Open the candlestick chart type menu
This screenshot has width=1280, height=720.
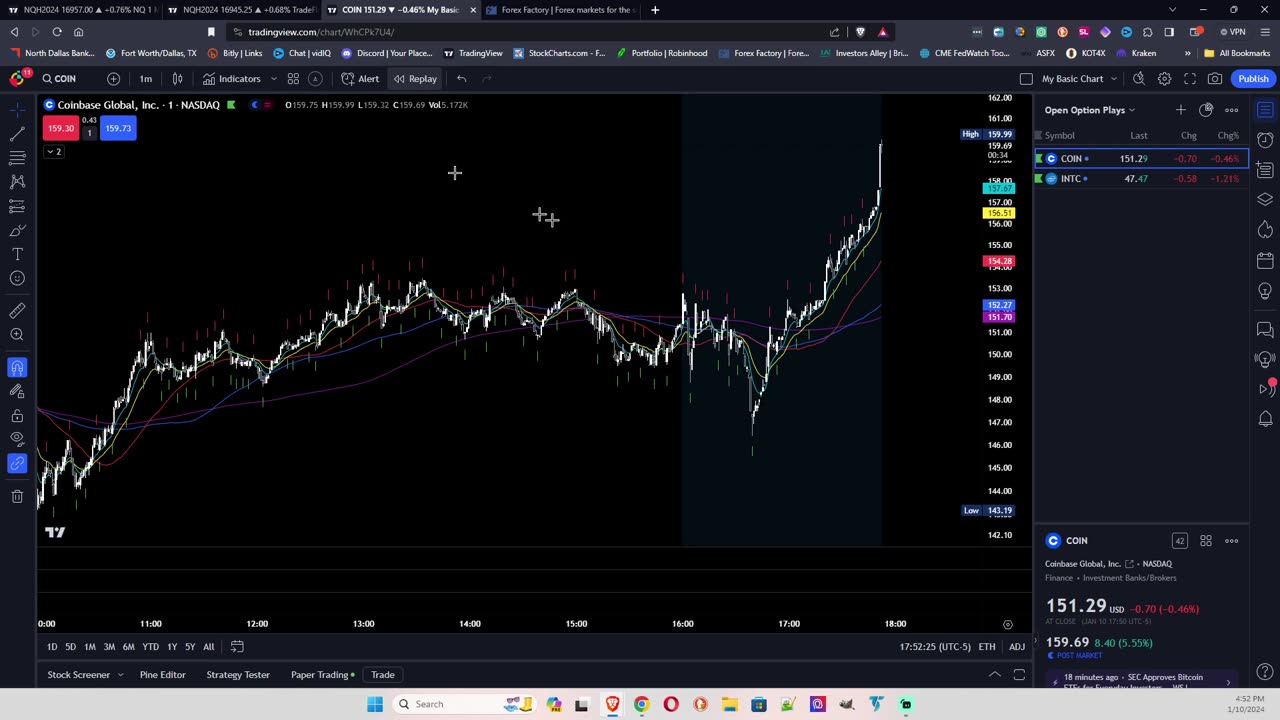click(177, 79)
